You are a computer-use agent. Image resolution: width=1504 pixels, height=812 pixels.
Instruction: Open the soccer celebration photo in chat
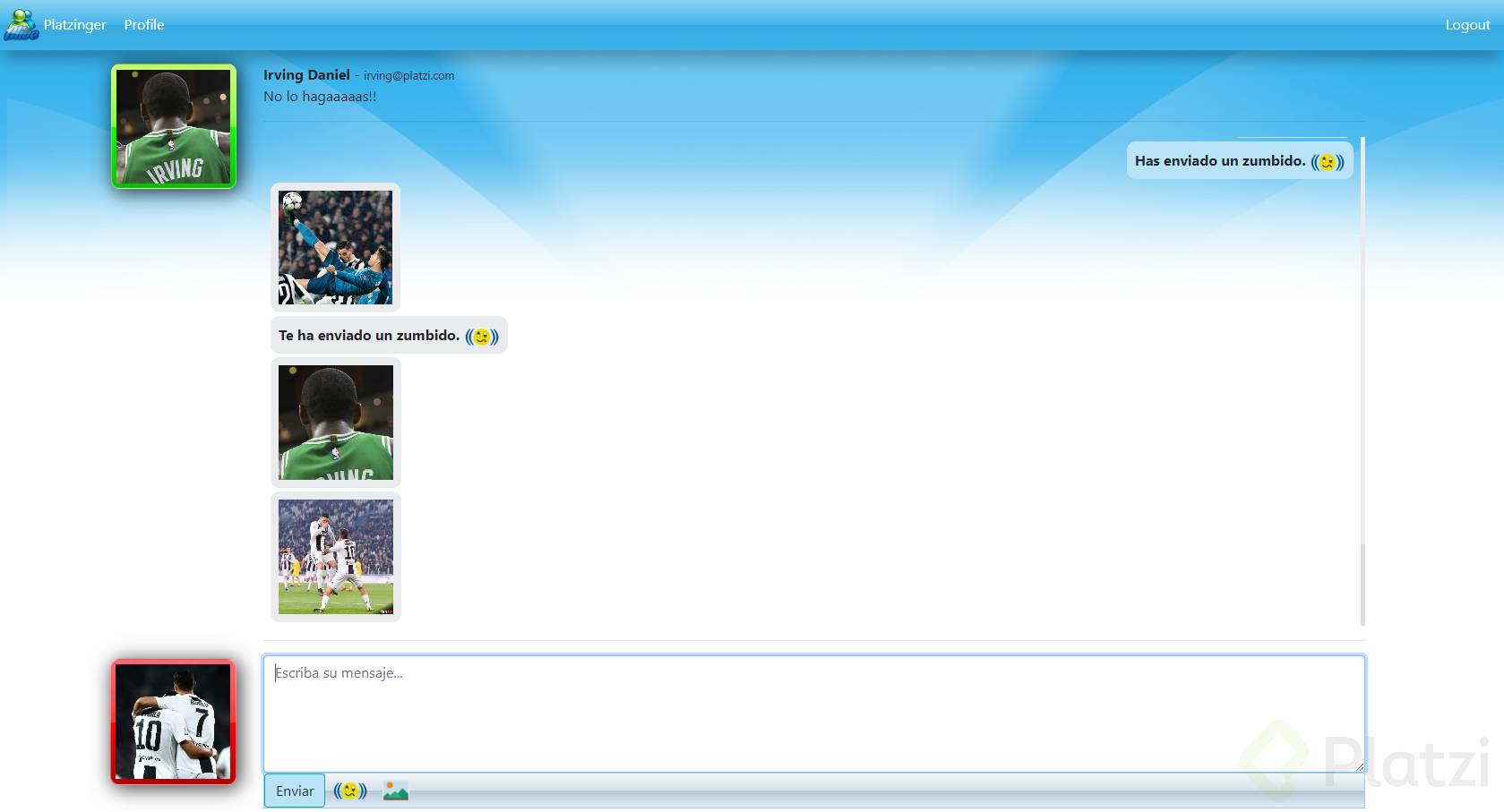336,557
